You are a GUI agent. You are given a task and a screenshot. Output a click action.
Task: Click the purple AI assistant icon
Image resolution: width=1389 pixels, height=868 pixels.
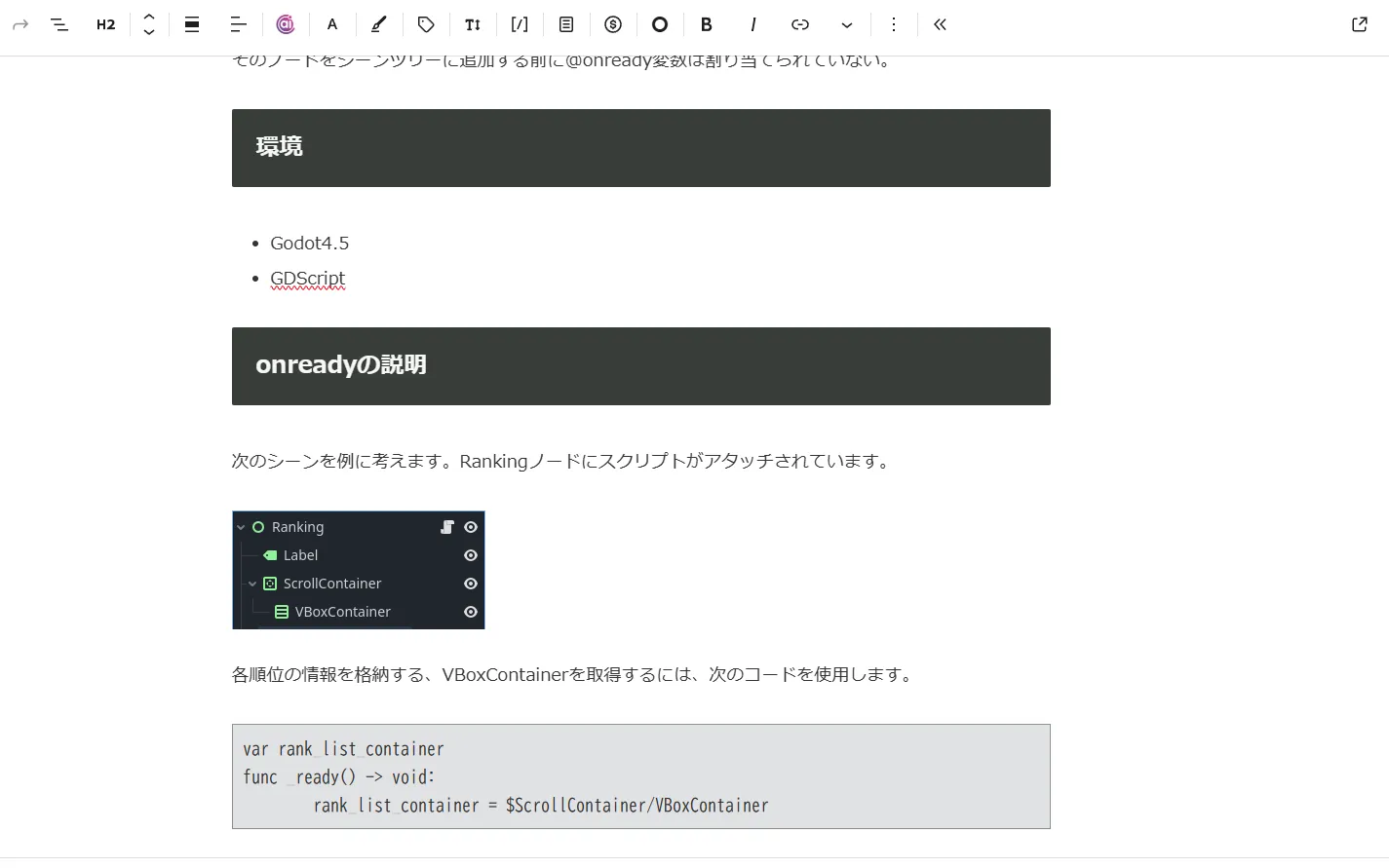tap(286, 24)
